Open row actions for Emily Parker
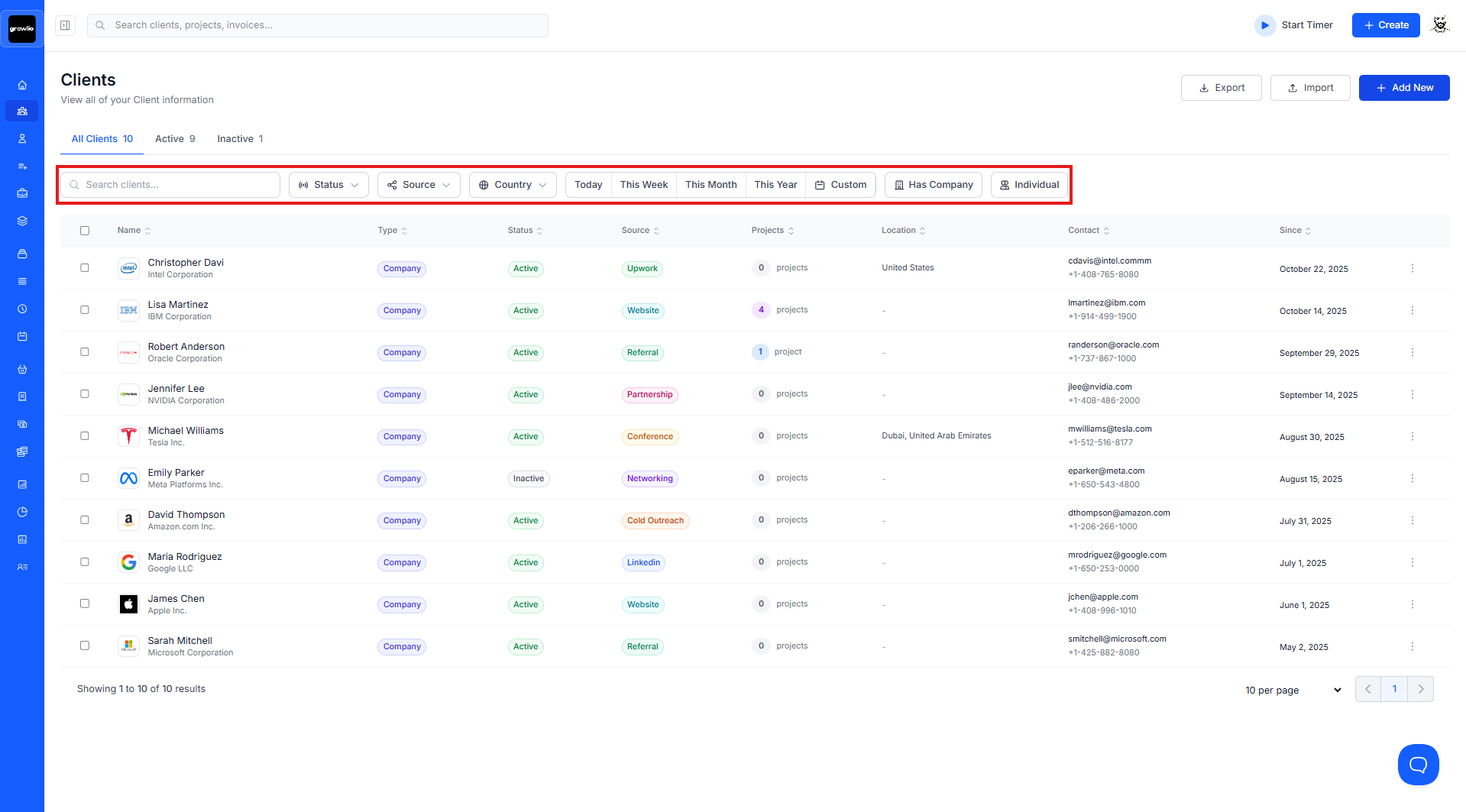Viewport: 1466px width, 812px height. point(1413,478)
